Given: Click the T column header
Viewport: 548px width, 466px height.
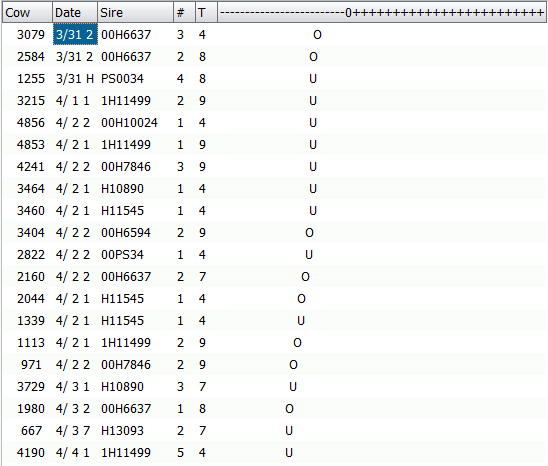Looking at the screenshot, I should [x=206, y=13].
